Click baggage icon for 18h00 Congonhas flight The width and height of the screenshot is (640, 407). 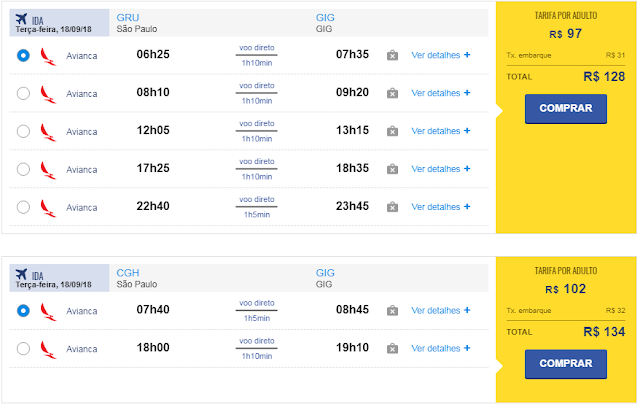coord(393,349)
